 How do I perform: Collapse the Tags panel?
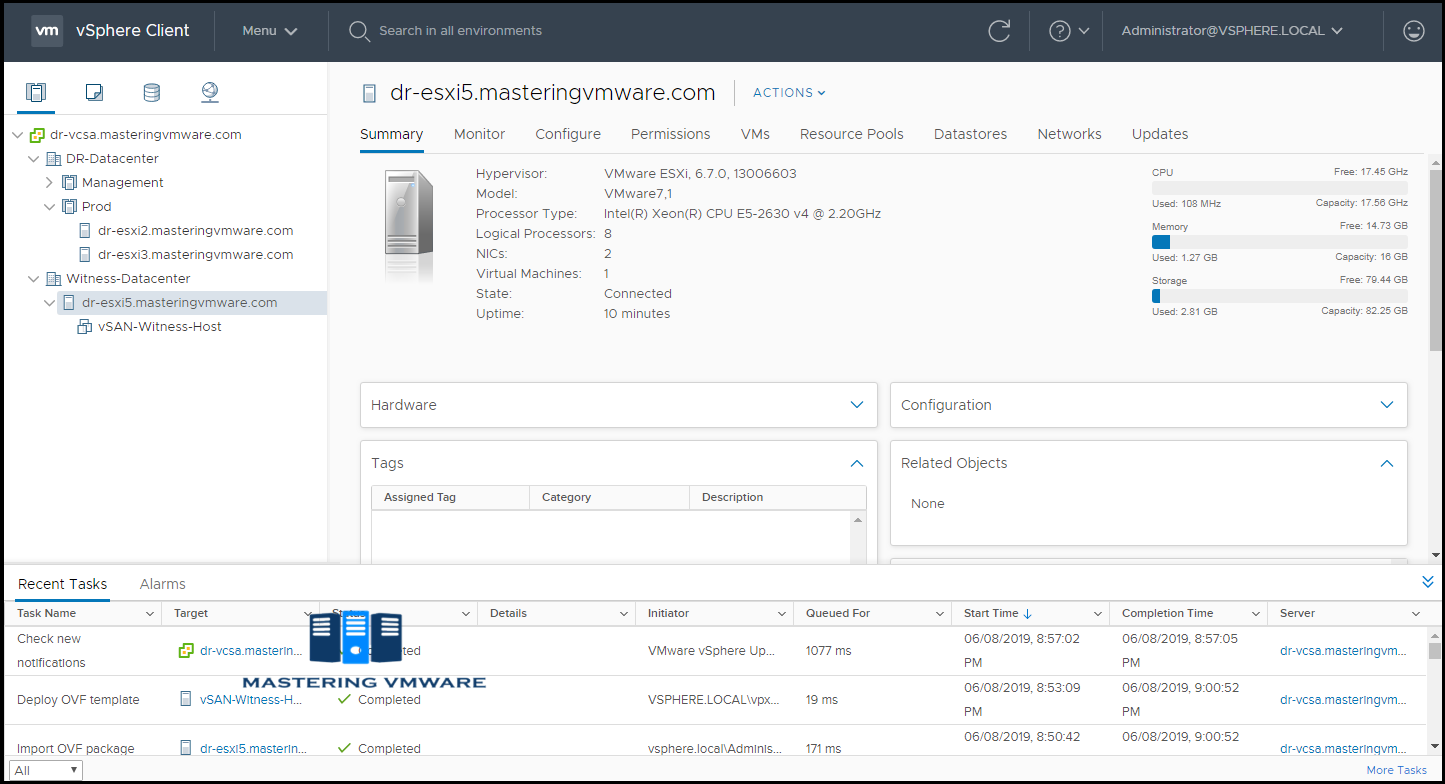coord(856,463)
